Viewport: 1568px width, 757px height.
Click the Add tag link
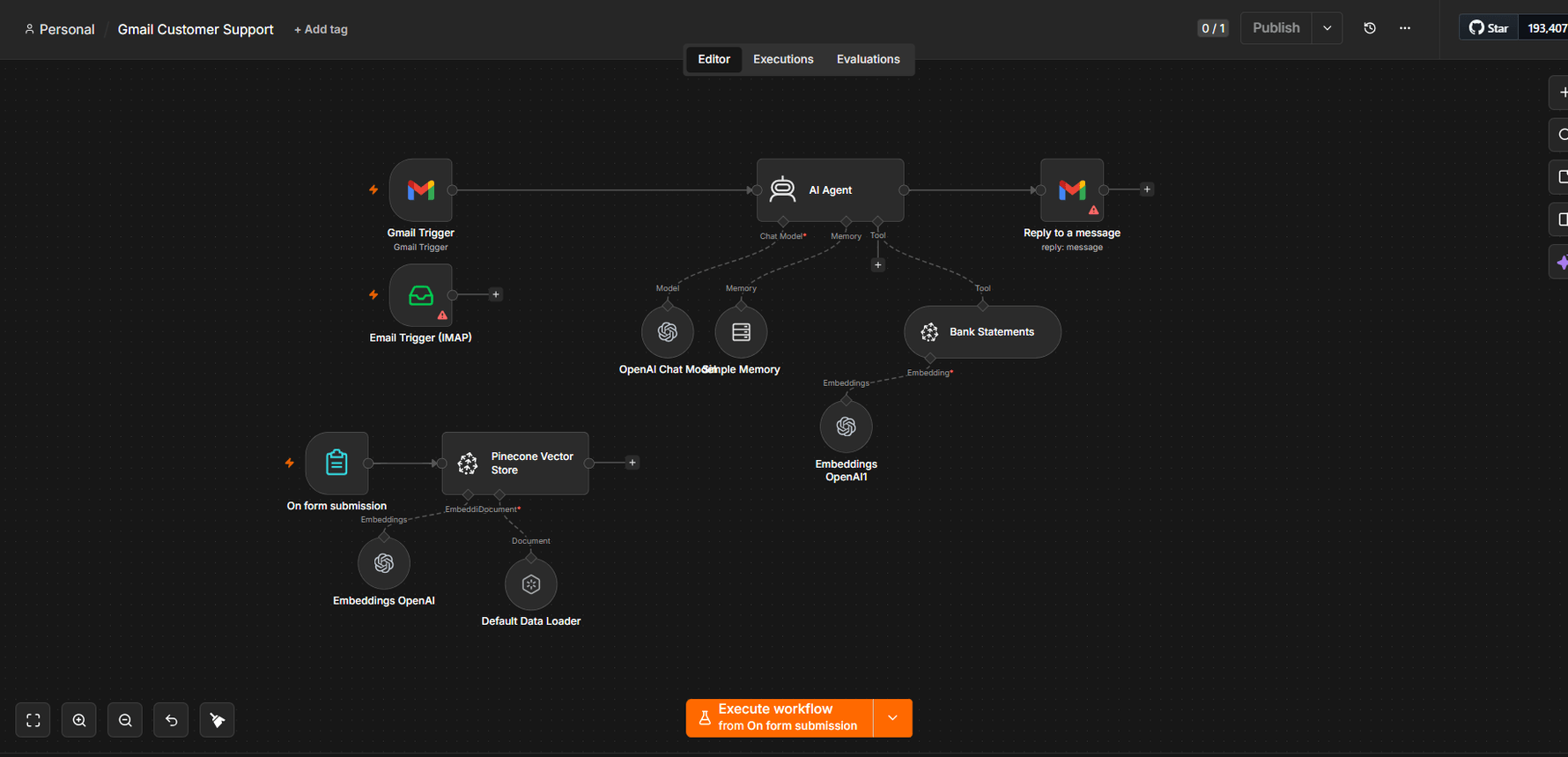(321, 29)
